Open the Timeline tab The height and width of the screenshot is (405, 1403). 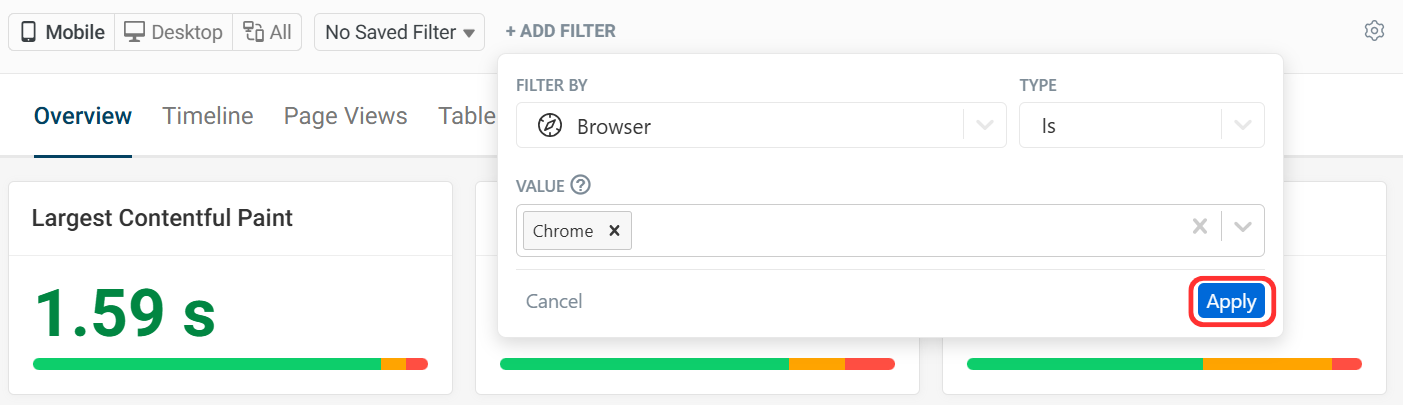pyautogui.click(x=208, y=116)
